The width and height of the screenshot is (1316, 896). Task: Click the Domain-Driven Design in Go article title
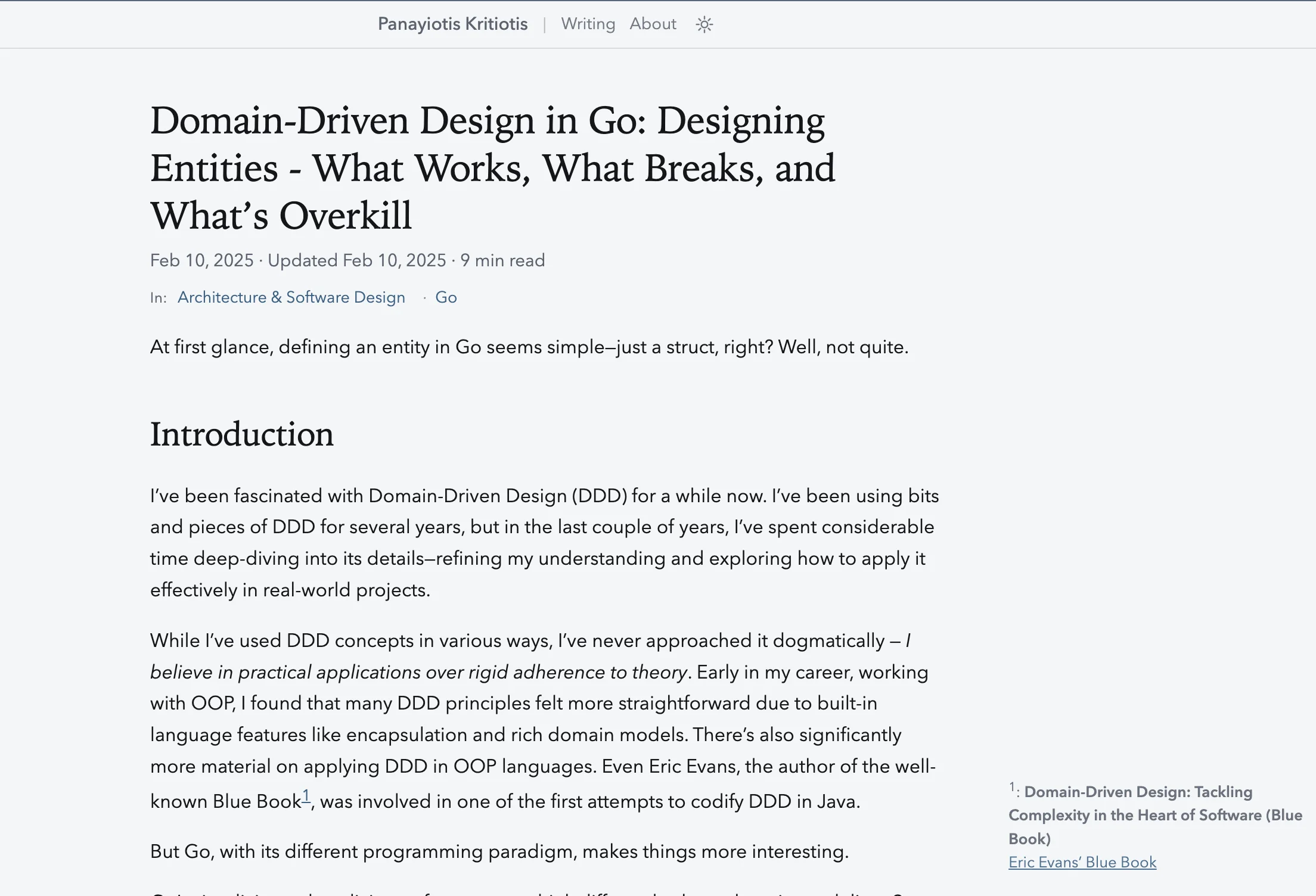click(x=492, y=167)
